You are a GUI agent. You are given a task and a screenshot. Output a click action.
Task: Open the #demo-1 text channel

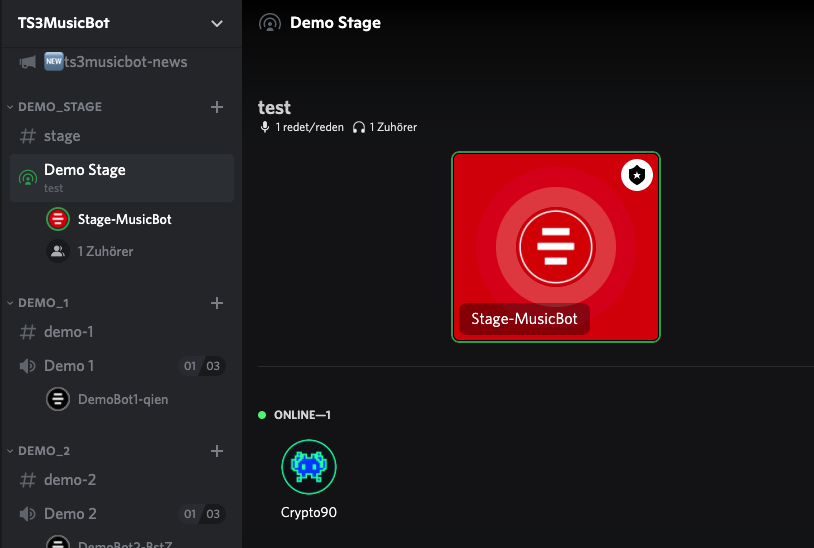[68, 332]
